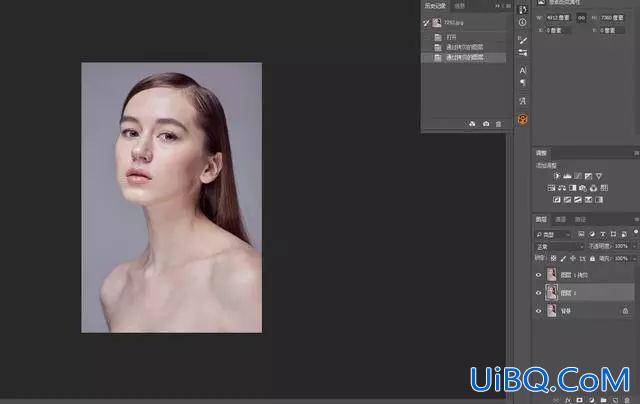The width and height of the screenshot is (640, 404).
Task: Hide the top copied layer eye
Action: [538, 275]
